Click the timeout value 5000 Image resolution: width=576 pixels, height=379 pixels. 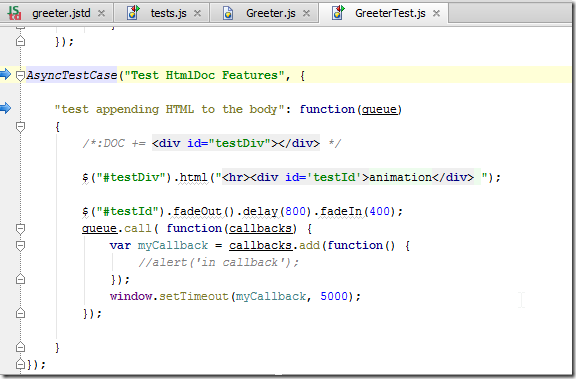click(334, 296)
